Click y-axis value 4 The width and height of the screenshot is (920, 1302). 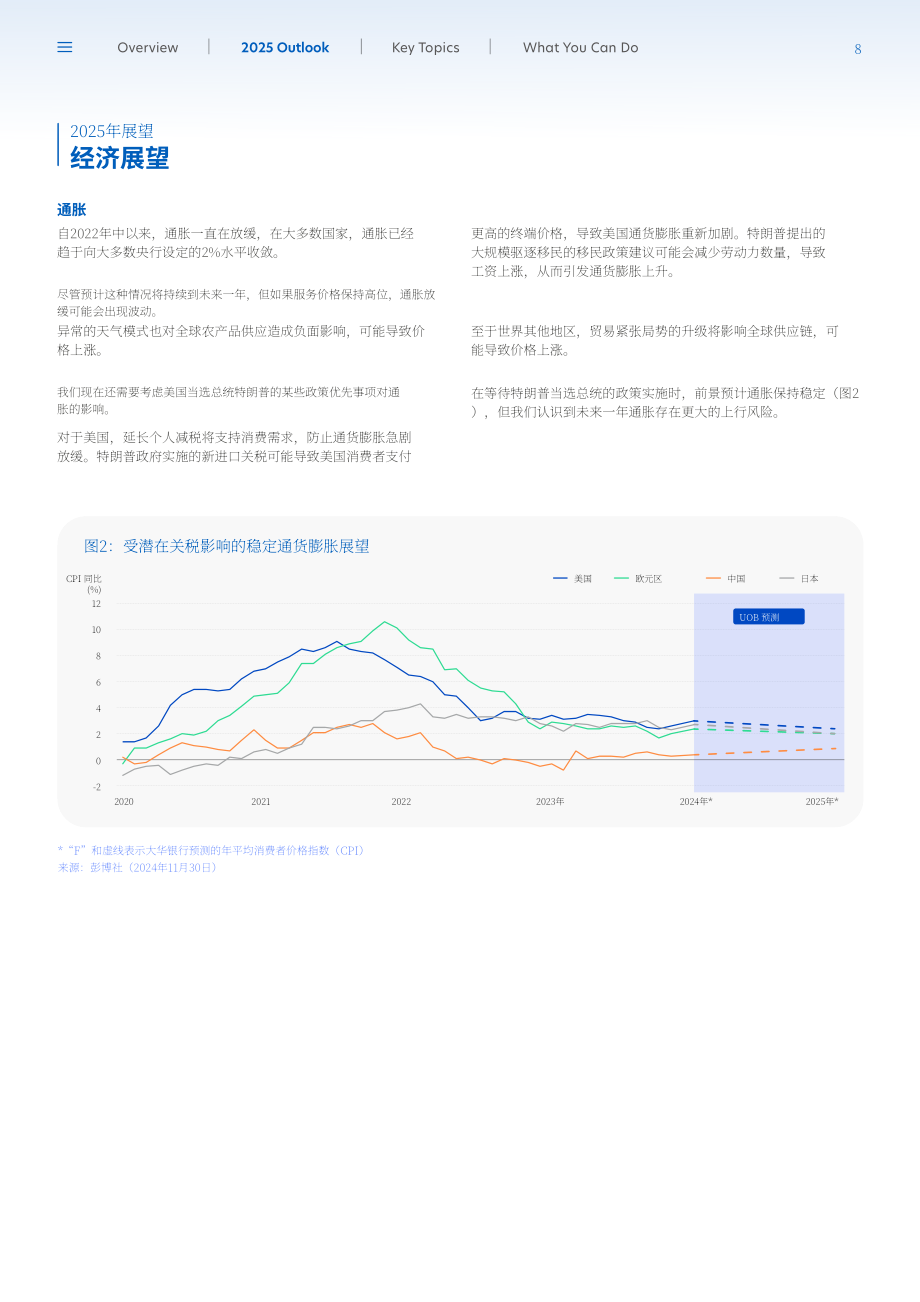(x=98, y=708)
